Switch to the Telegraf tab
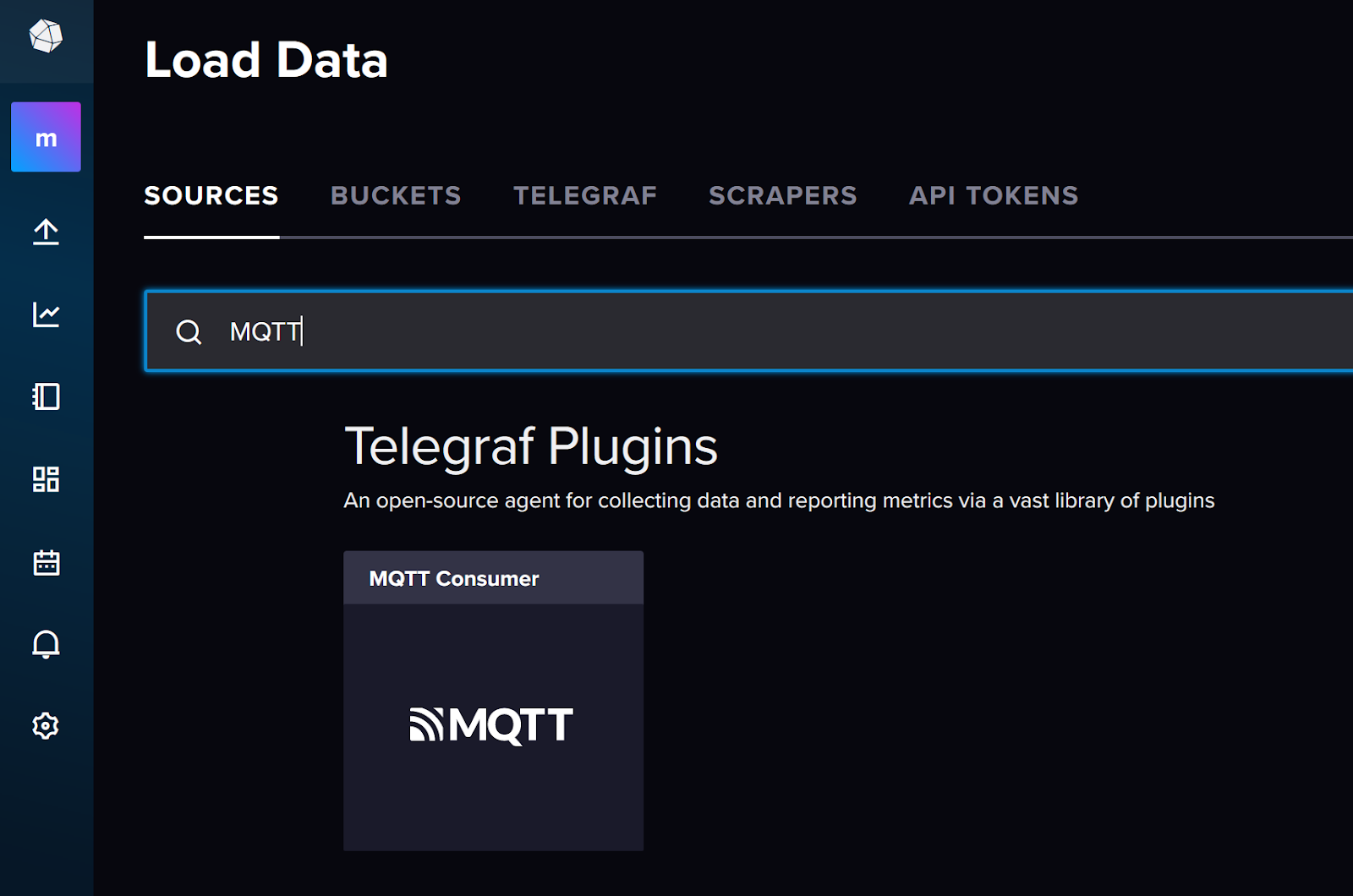The height and width of the screenshot is (896, 1353). click(585, 196)
